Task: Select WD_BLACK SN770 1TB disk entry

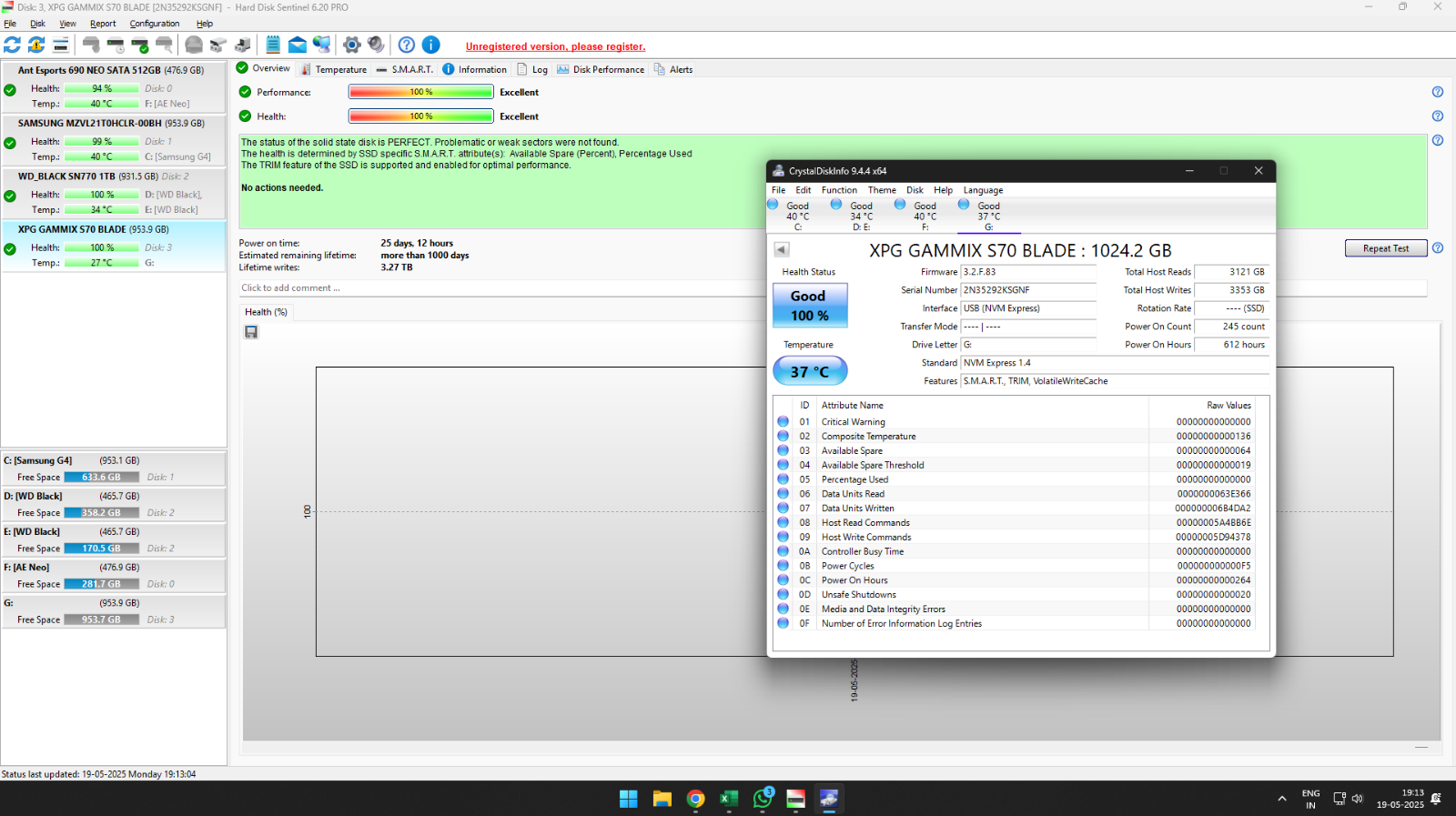Action: pos(114,193)
